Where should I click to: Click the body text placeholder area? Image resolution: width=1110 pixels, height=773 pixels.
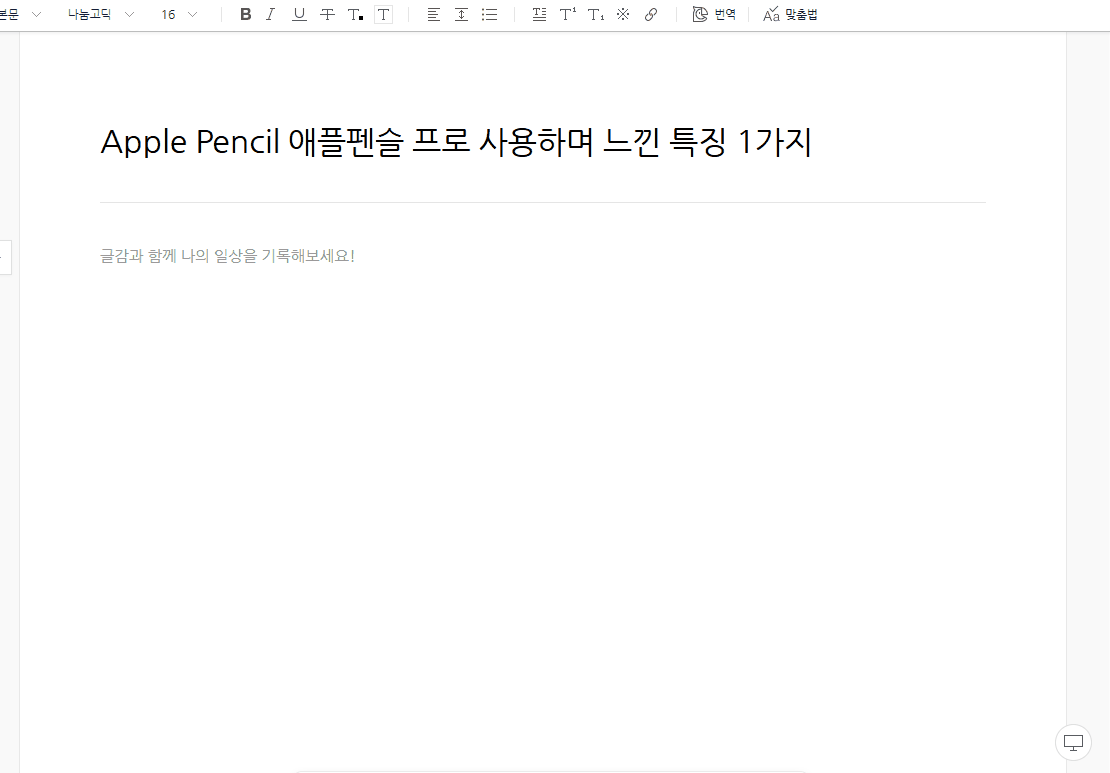(227, 256)
